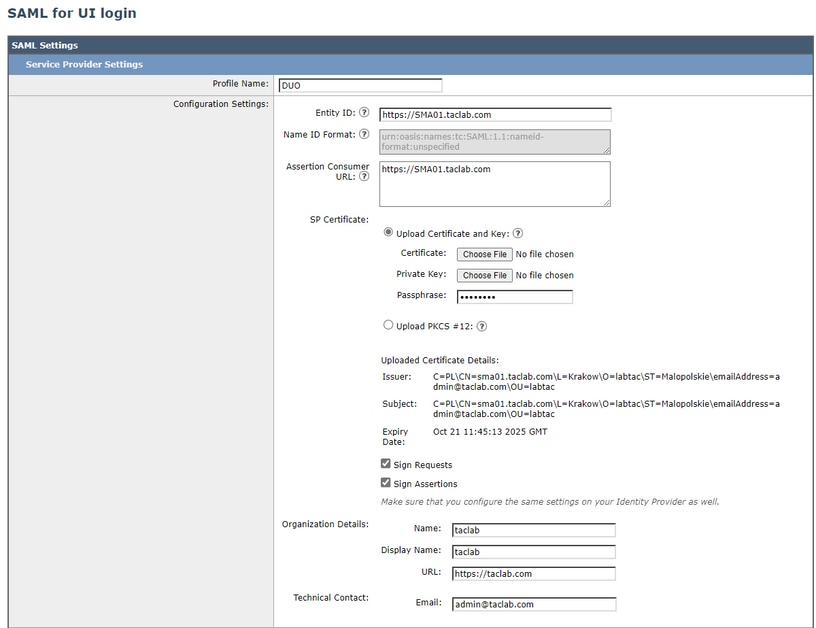Click the disabled Name ID Format text area
This screenshot has width=816, height=628.
tap(495, 142)
